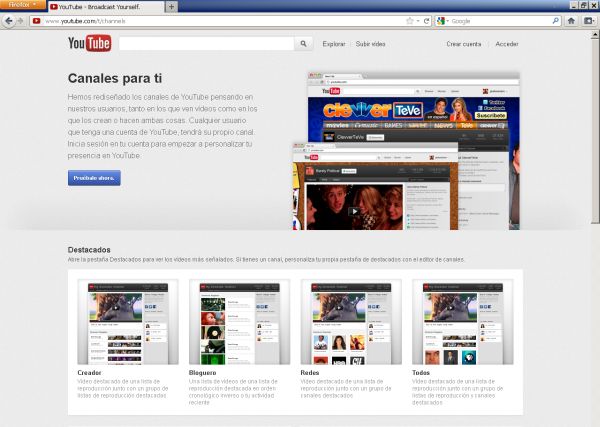Screen dimensions: 600x427
Task: Go back with the browser back arrow
Action: click(8, 21)
